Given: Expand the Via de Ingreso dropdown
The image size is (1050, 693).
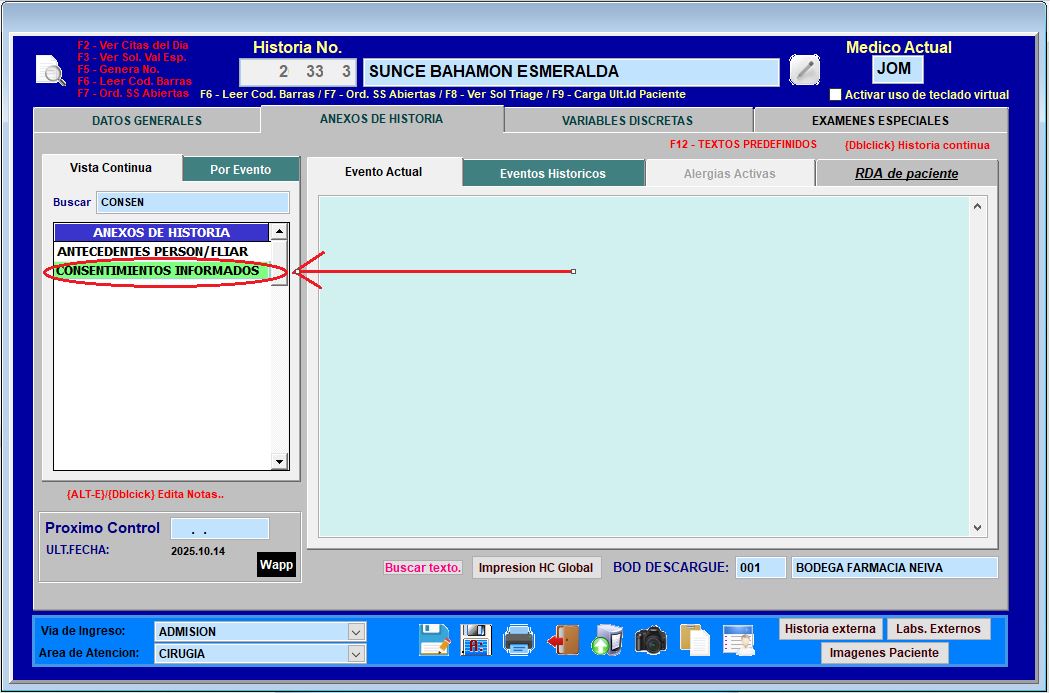Looking at the screenshot, I should point(356,631).
